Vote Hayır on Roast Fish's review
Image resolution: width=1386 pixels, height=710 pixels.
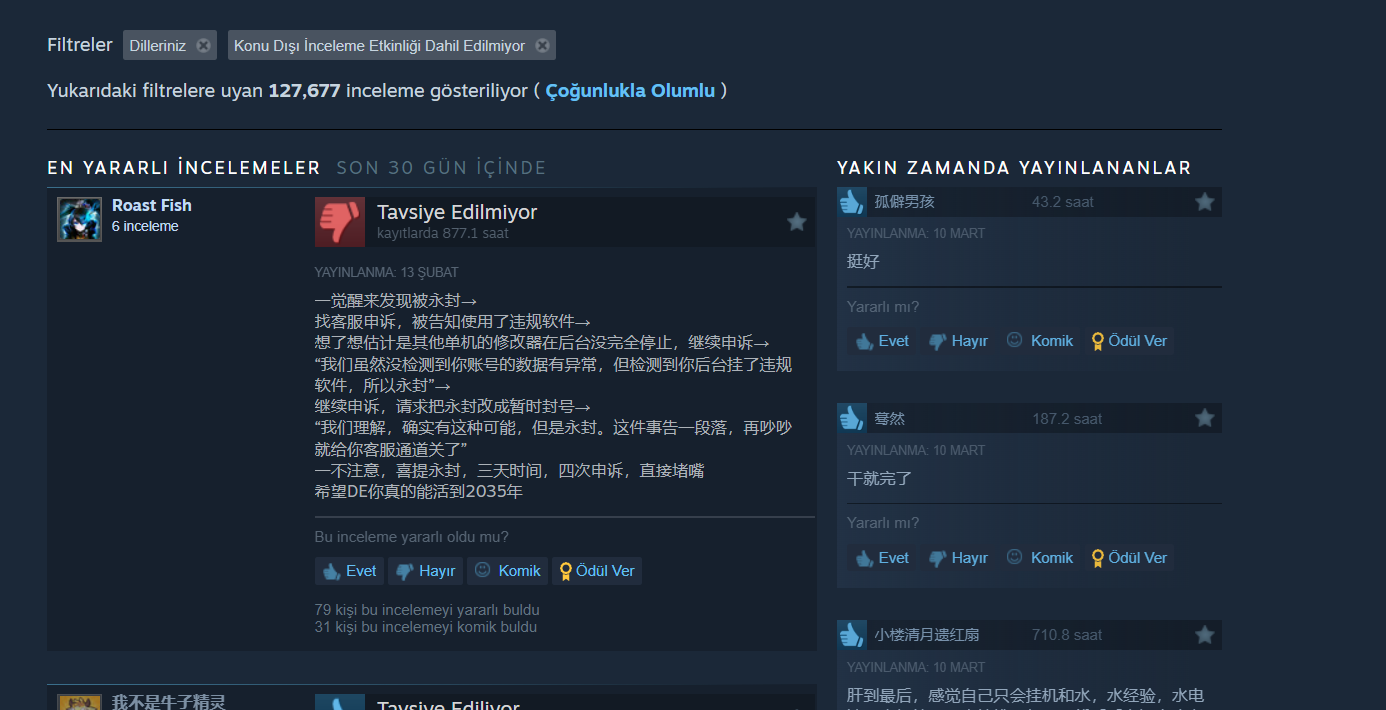(x=425, y=571)
